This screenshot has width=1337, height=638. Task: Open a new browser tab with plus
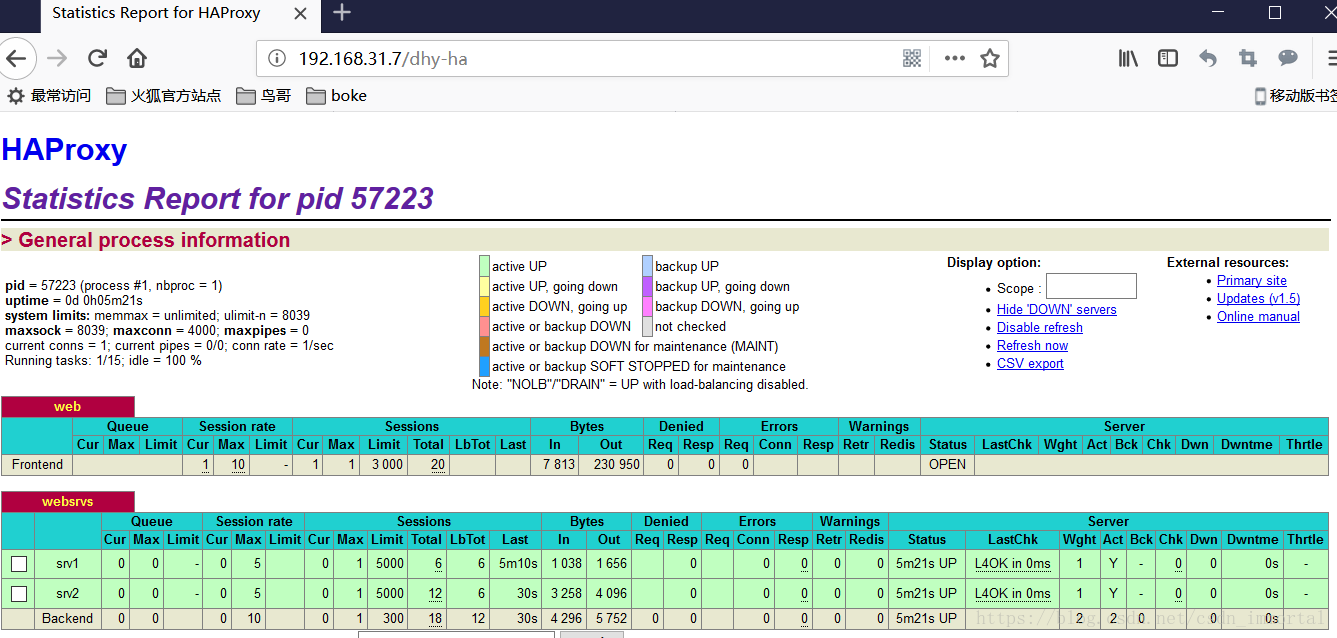click(342, 13)
